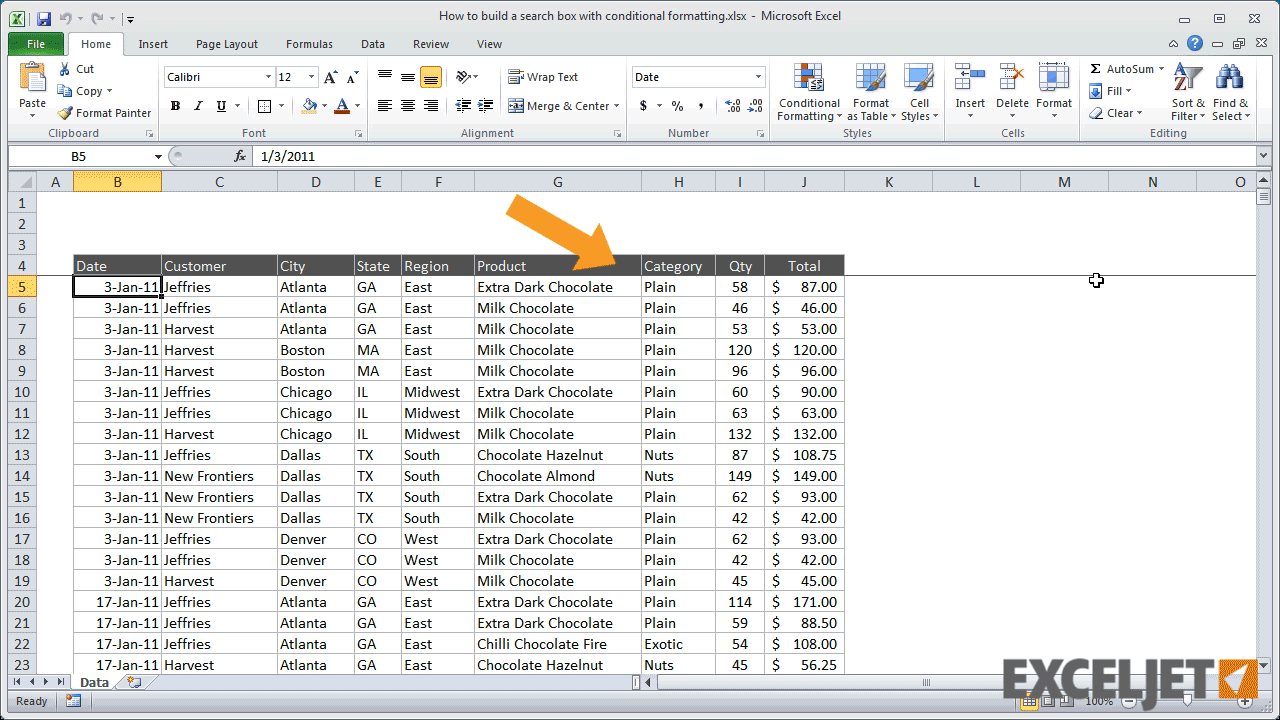Screen dimensions: 1280x720
Task: Switch to the Formulas ribbon tab
Action: click(309, 44)
